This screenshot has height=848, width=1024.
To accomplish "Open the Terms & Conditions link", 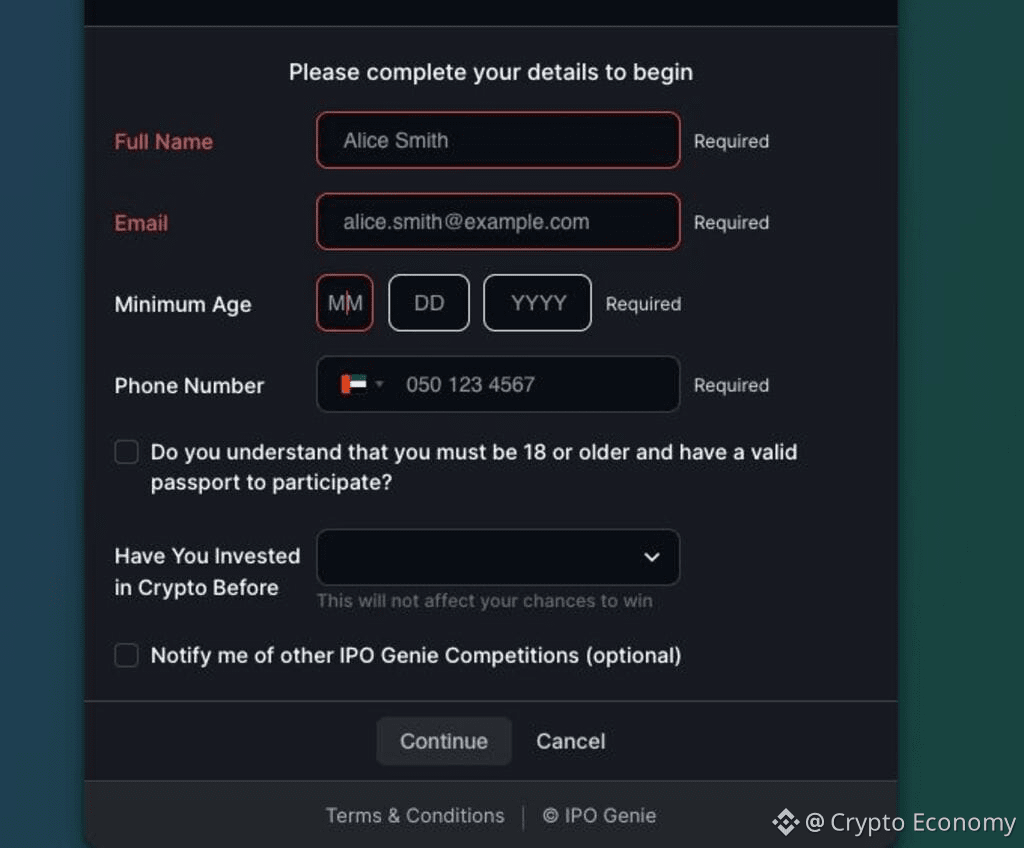I will [415, 815].
